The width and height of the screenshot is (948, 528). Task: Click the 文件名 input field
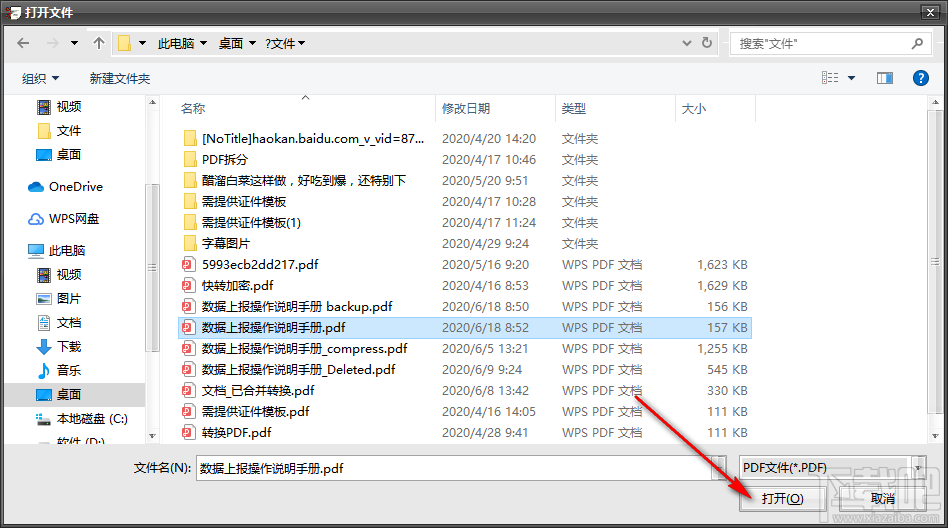coord(453,468)
